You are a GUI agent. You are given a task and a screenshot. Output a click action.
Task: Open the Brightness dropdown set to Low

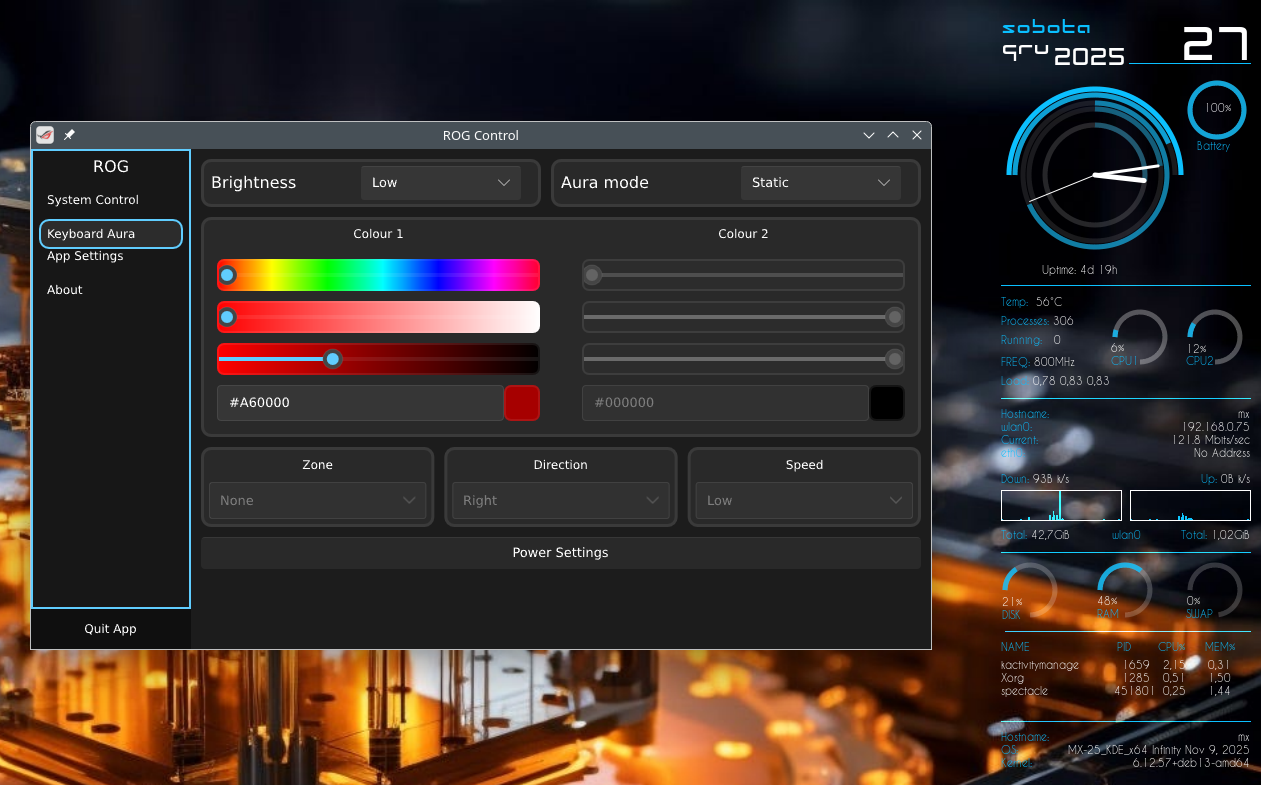click(x=441, y=183)
